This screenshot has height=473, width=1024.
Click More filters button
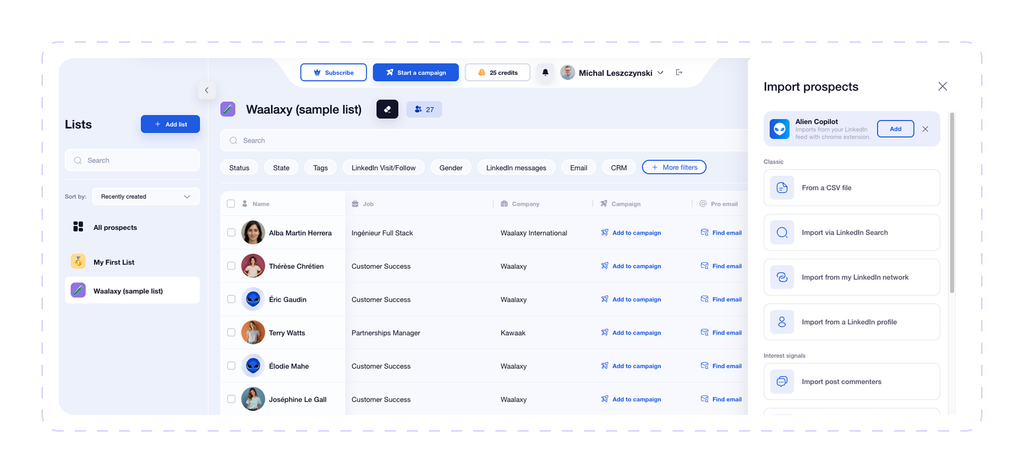pyautogui.click(x=674, y=168)
